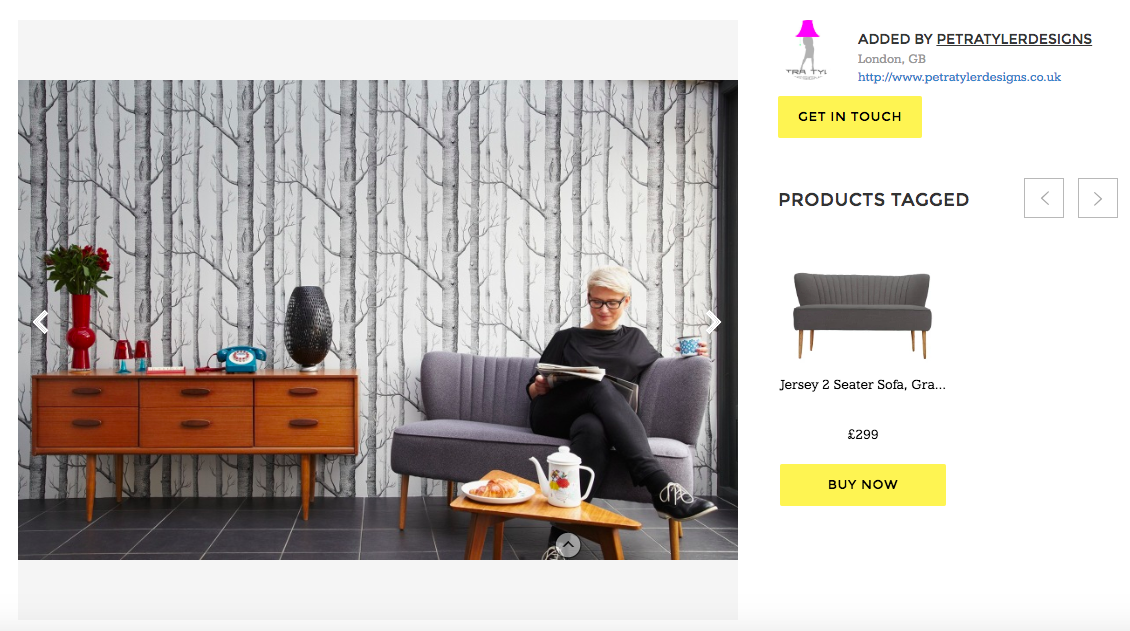Open the Jersey 2 Seater Sofa title
The image size is (1130, 631).
tap(863, 385)
